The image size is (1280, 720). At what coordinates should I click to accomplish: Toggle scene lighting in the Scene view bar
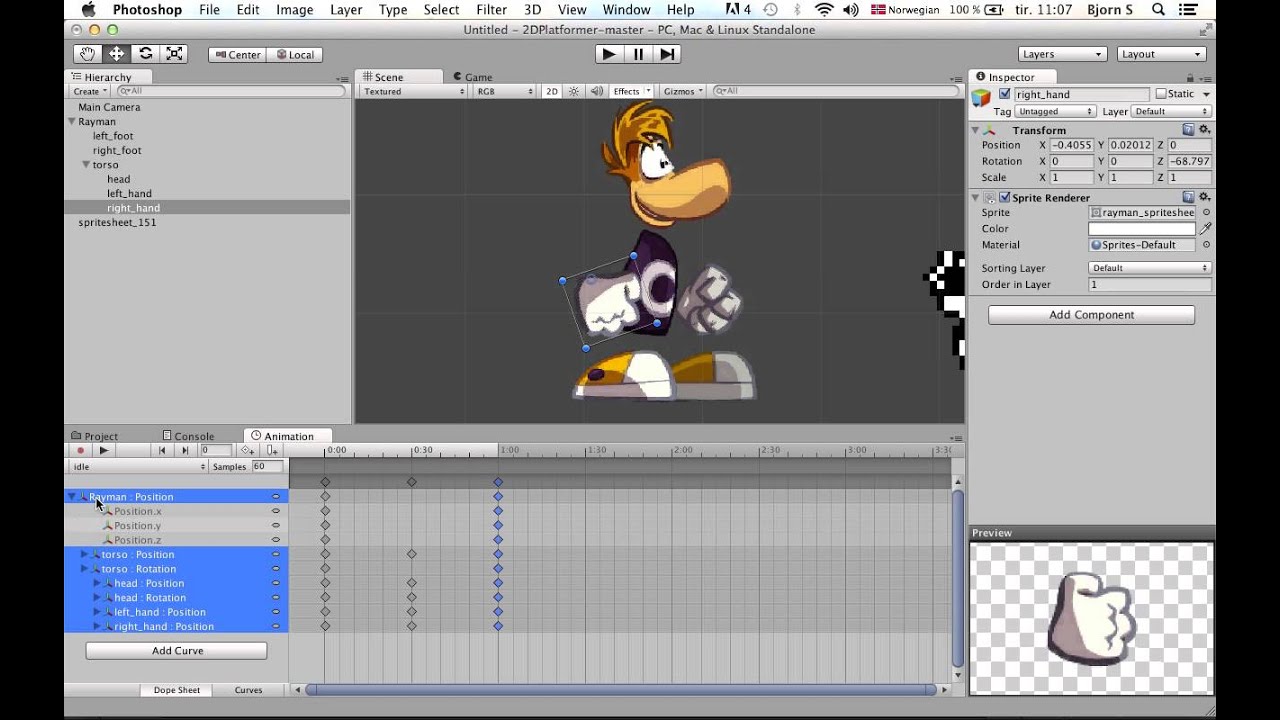pos(573,90)
